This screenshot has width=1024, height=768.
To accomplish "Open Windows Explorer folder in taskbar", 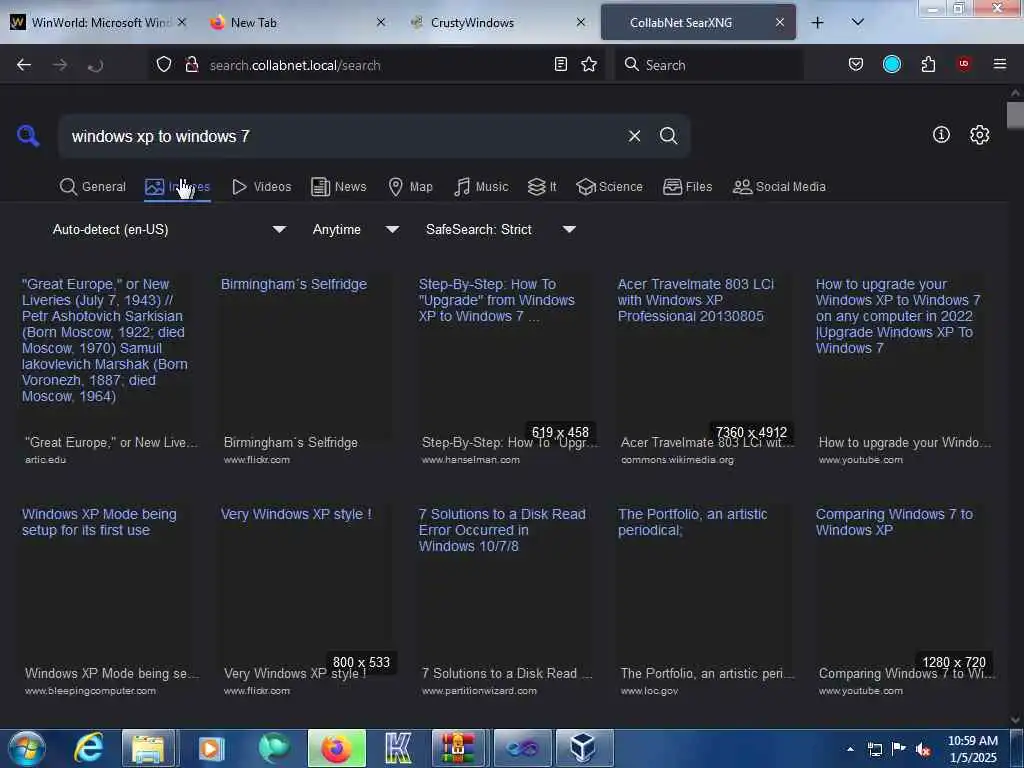I will point(148,748).
